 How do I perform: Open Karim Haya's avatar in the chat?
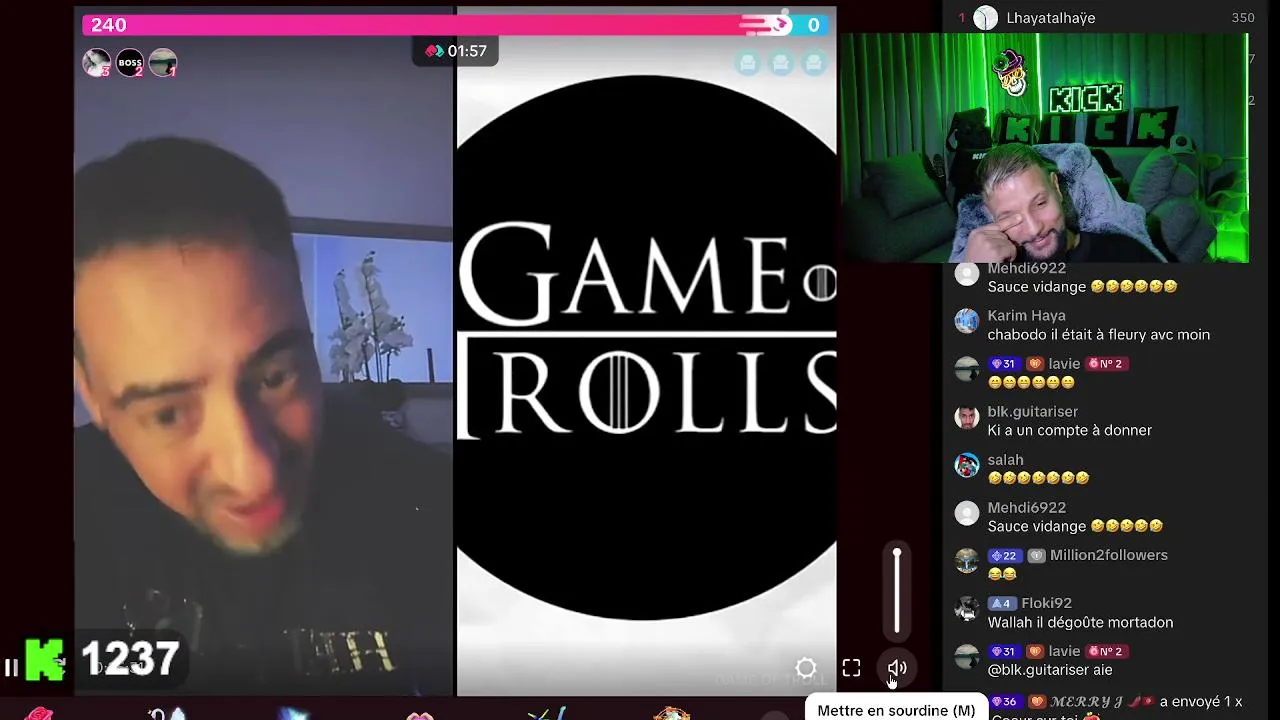pos(967,321)
